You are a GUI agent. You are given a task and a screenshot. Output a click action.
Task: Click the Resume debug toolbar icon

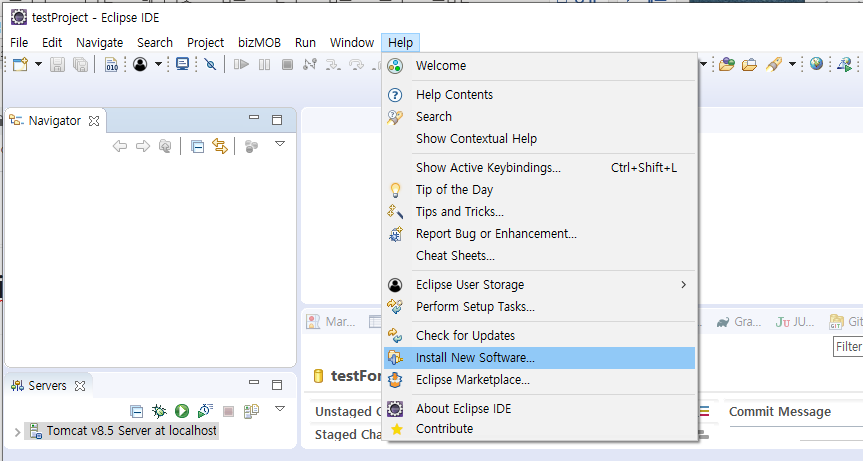coord(241,64)
